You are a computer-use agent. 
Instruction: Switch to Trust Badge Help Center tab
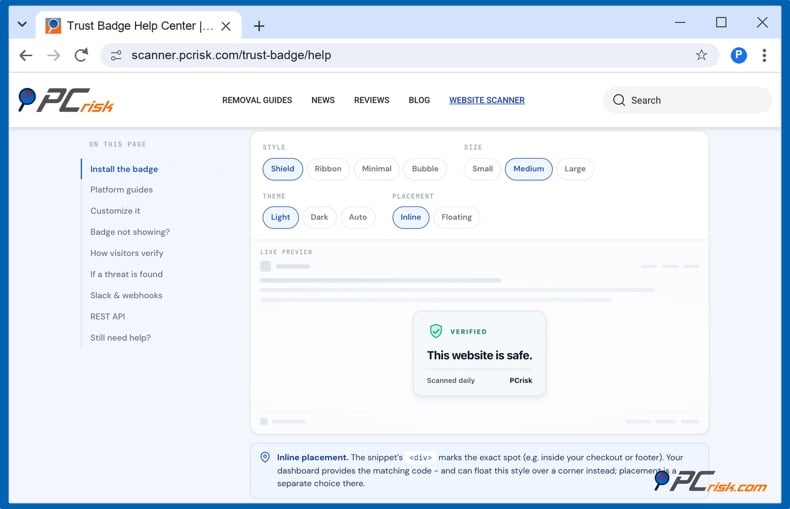(139, 26)
